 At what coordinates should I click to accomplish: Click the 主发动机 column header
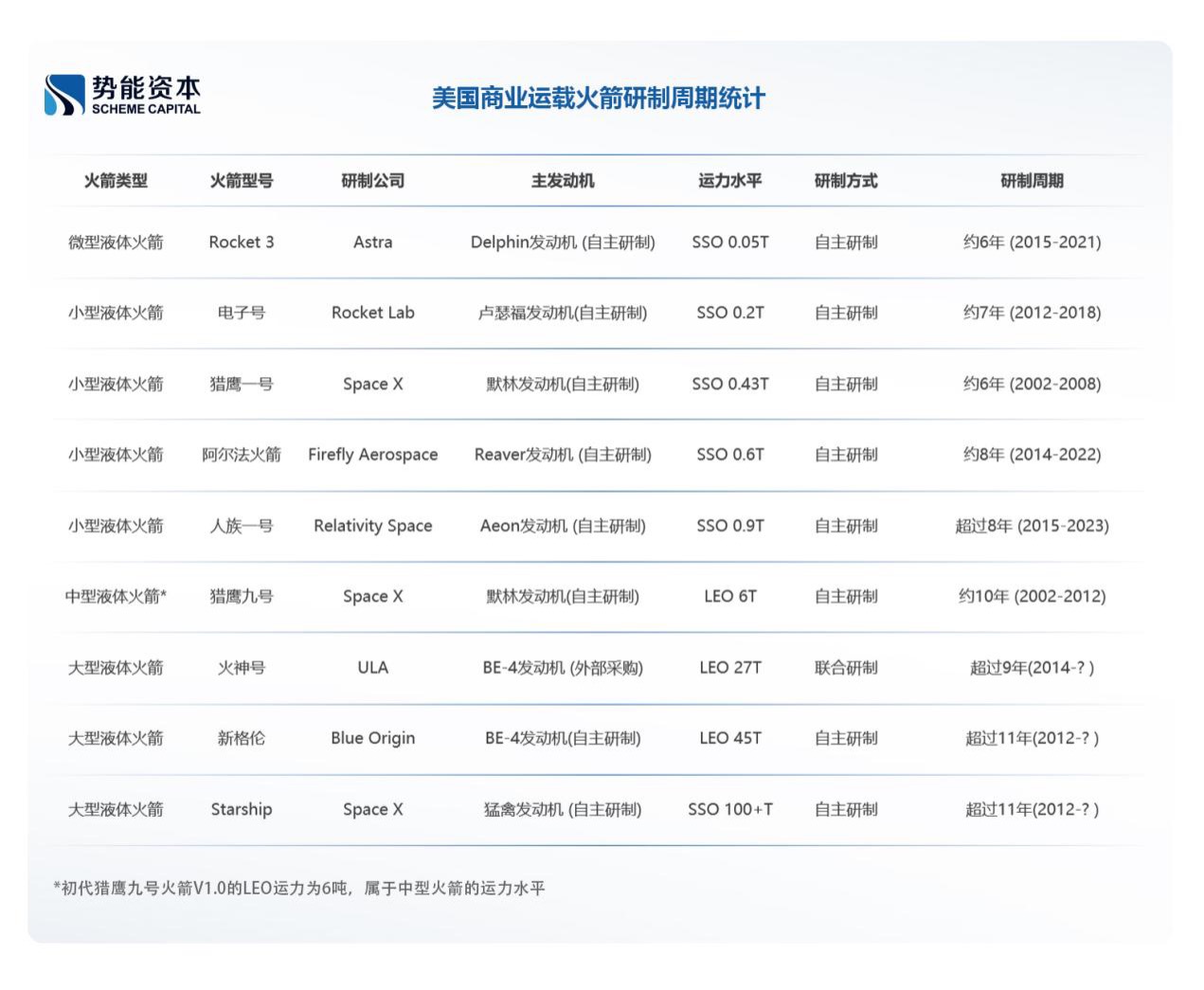tap(563, 181)
